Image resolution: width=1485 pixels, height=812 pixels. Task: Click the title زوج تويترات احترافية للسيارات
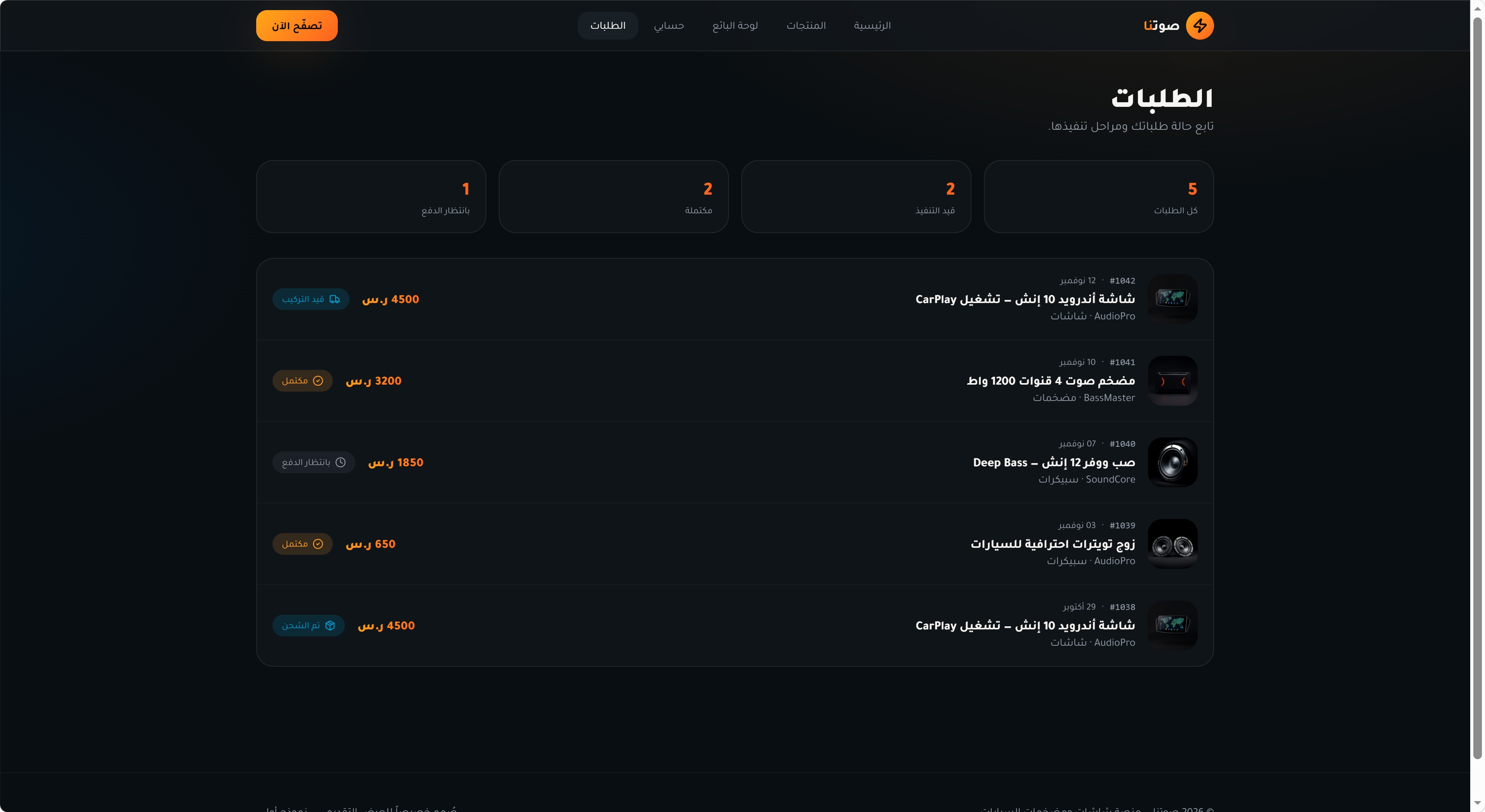point(1053,544)
